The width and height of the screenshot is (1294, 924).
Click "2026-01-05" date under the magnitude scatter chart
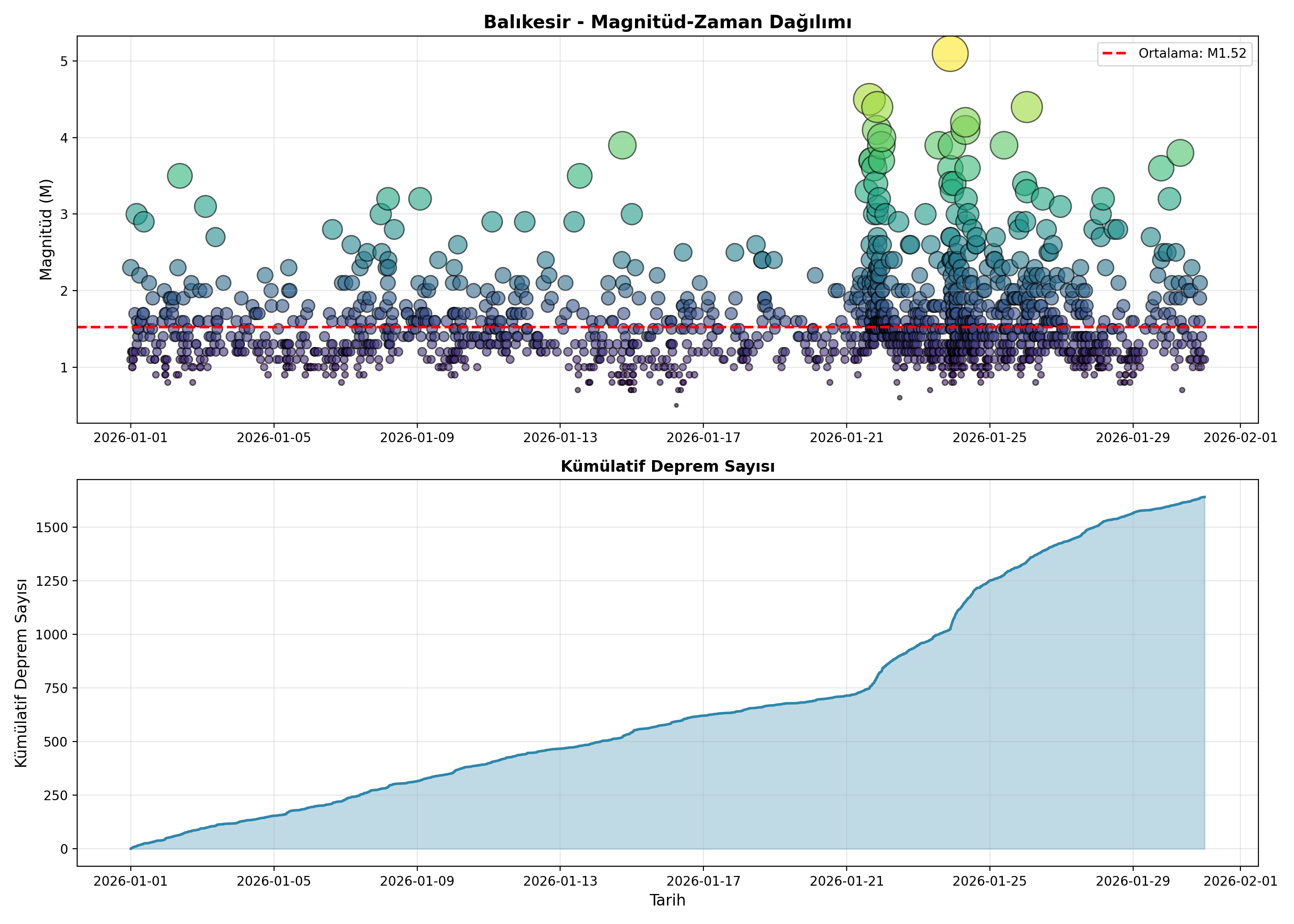tap(274, 438)
